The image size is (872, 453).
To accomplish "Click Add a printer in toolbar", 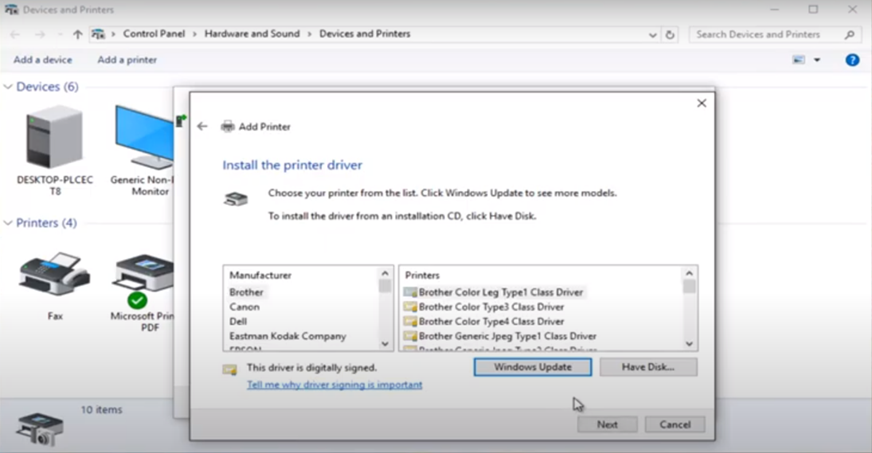I will tap(127, 59).
